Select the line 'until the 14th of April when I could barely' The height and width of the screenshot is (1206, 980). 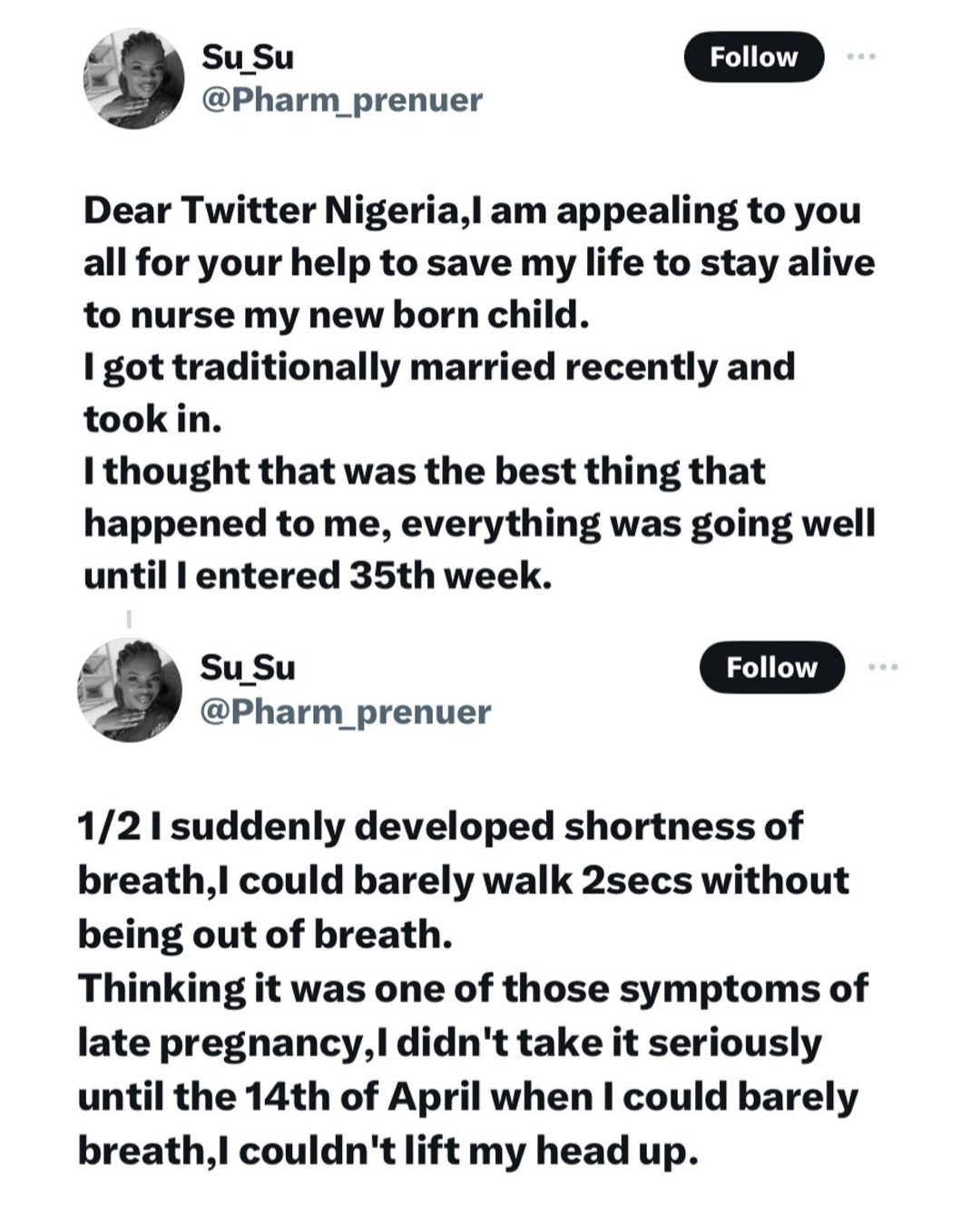click(x=468, y=1096)
